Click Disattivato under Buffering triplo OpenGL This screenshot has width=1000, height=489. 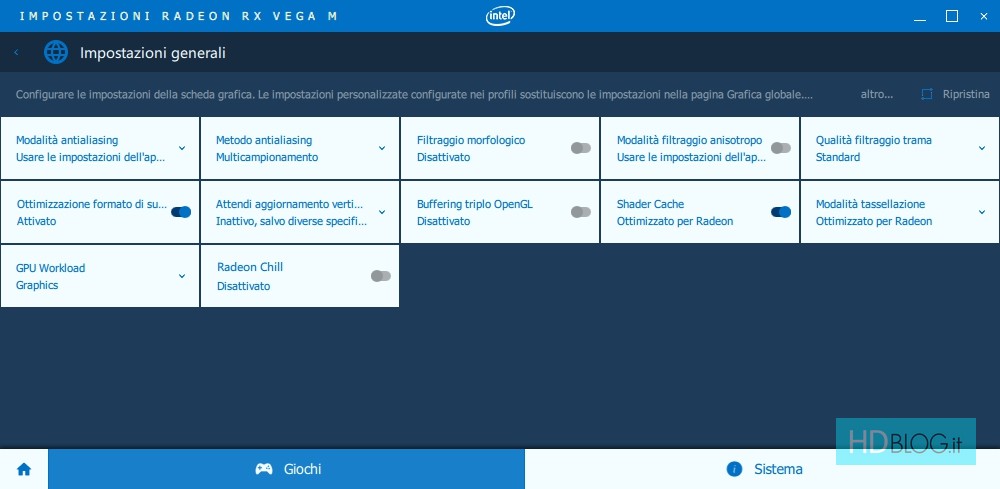443,221
